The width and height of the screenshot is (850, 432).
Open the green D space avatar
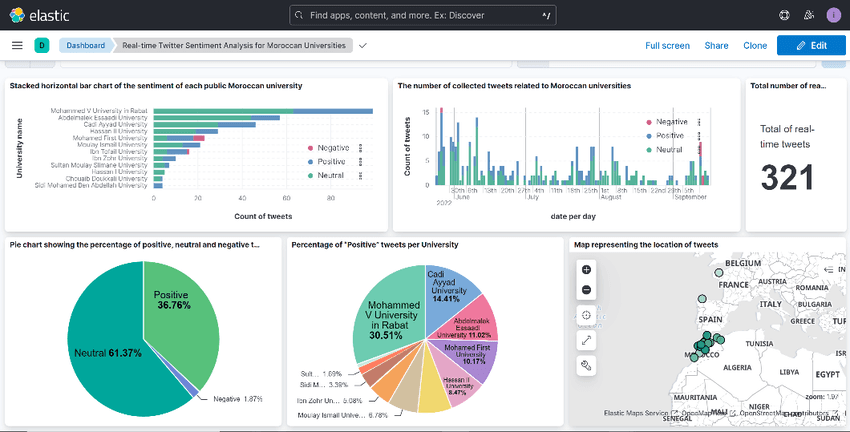tap(42, 46)
